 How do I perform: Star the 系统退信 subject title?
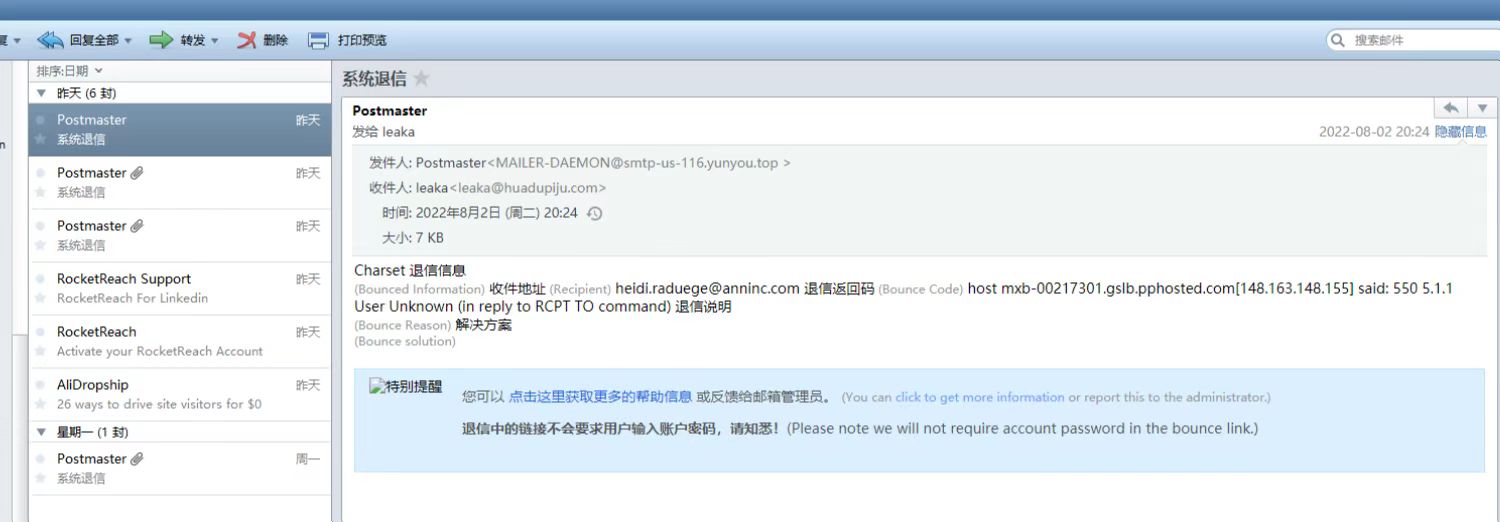(421, 78)
